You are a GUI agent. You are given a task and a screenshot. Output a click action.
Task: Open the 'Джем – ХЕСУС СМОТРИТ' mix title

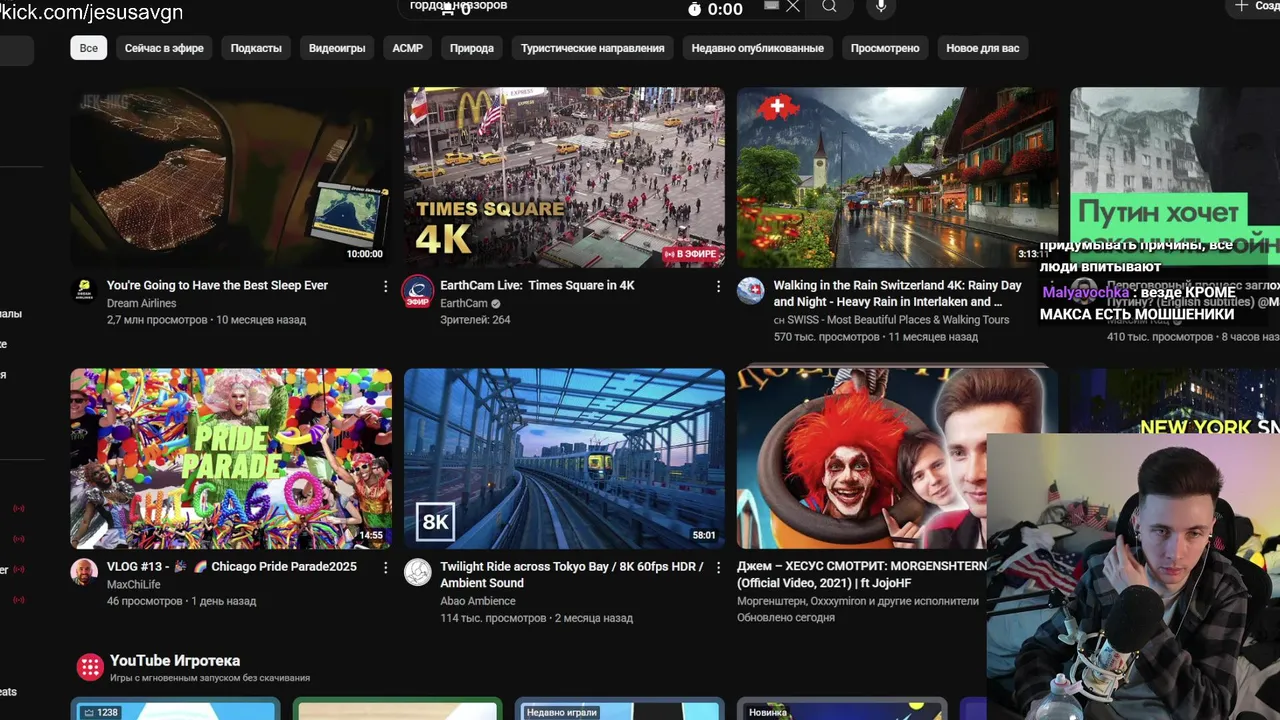tap(862, 574)
